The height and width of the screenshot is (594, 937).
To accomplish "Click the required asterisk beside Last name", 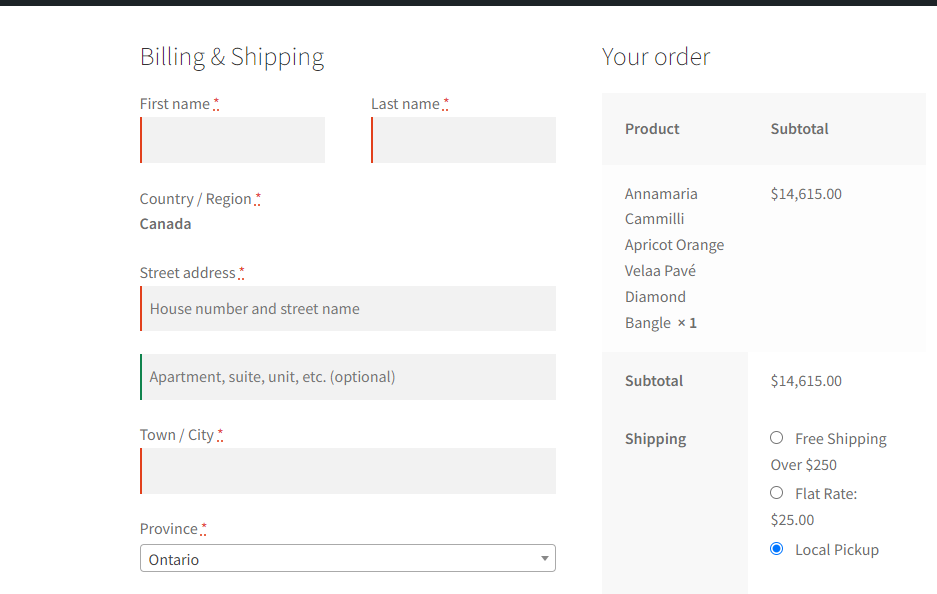I will pyautogui.click(x=446, y=103).
